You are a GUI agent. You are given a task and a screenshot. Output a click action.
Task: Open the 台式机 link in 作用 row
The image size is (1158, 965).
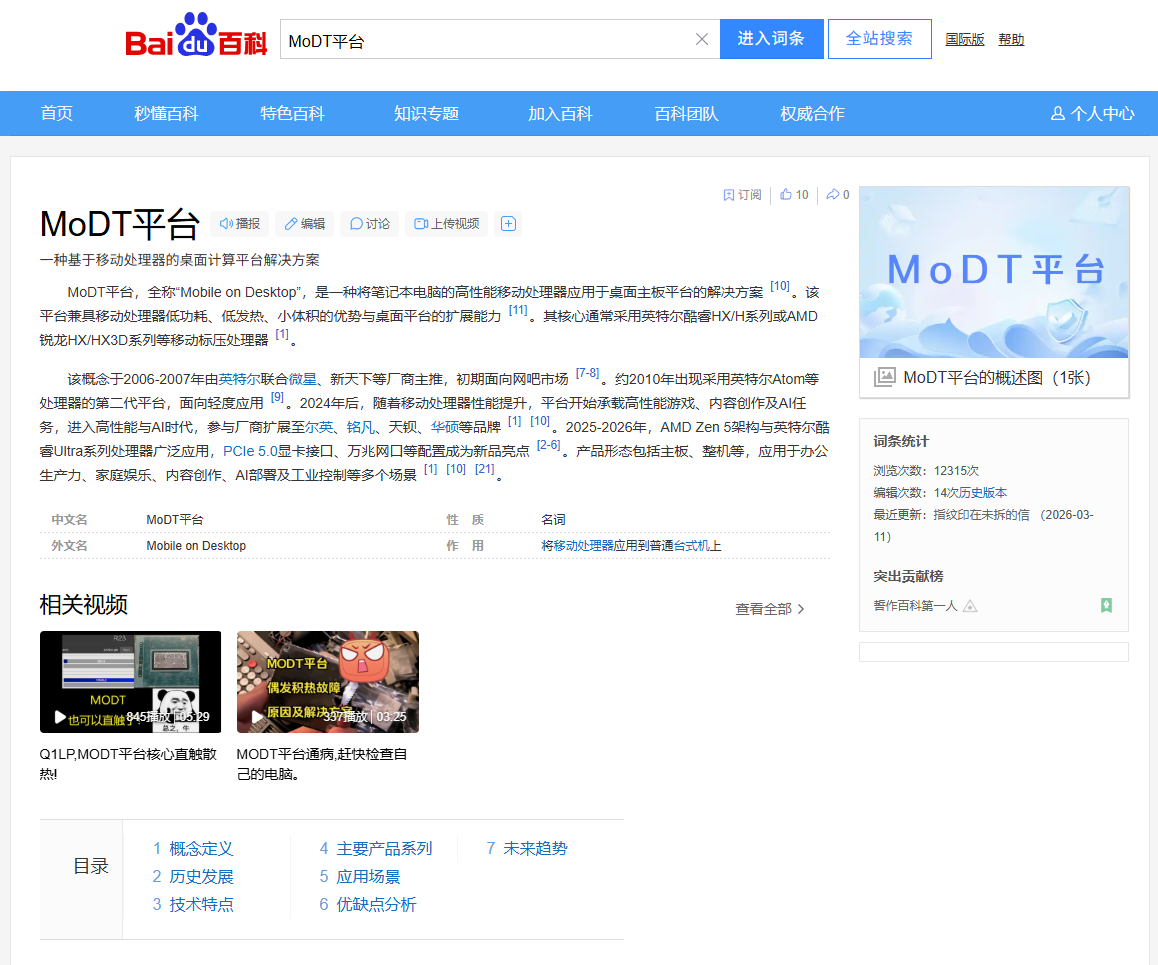coord(691,546)
